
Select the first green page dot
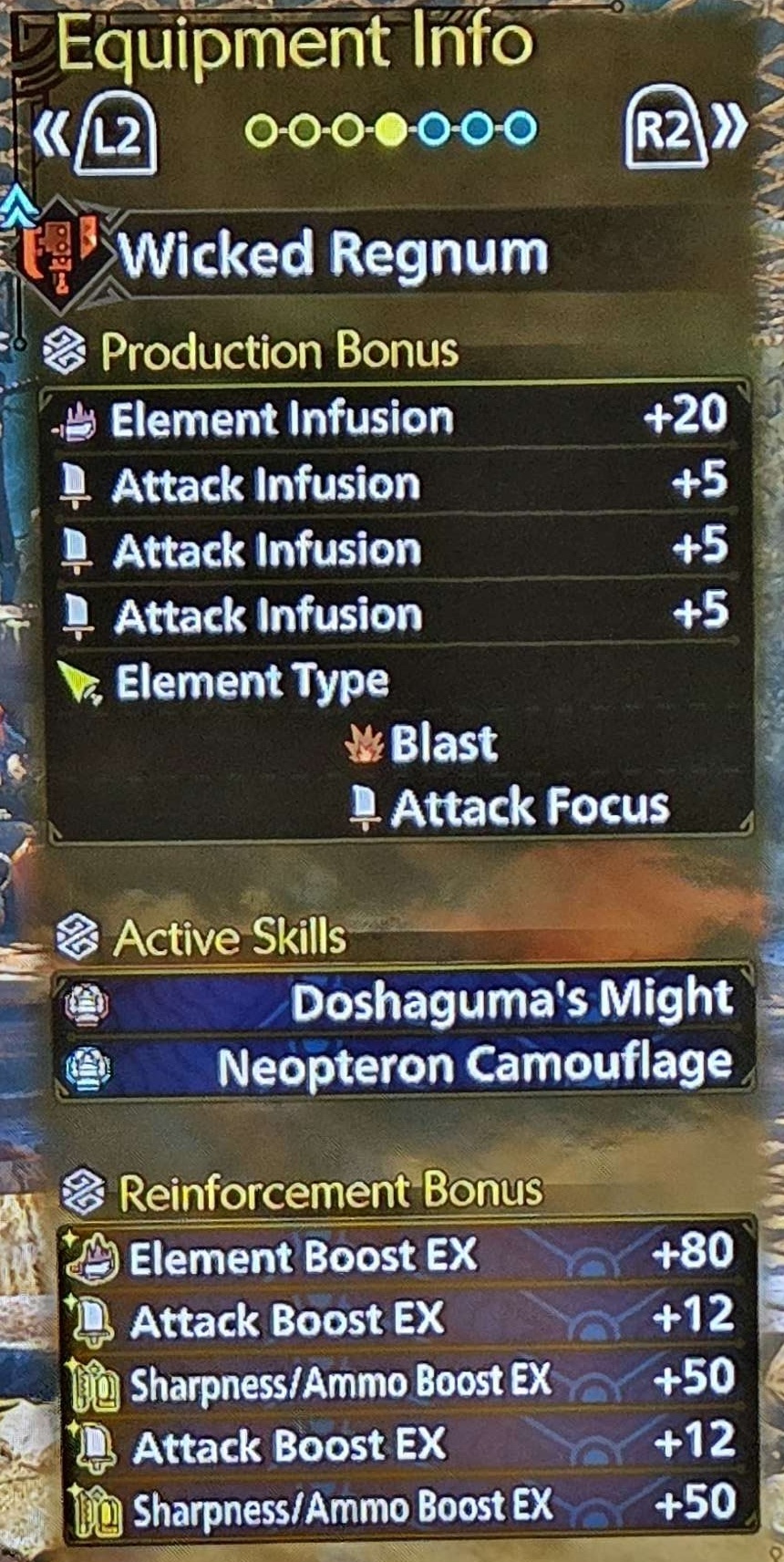262,131
